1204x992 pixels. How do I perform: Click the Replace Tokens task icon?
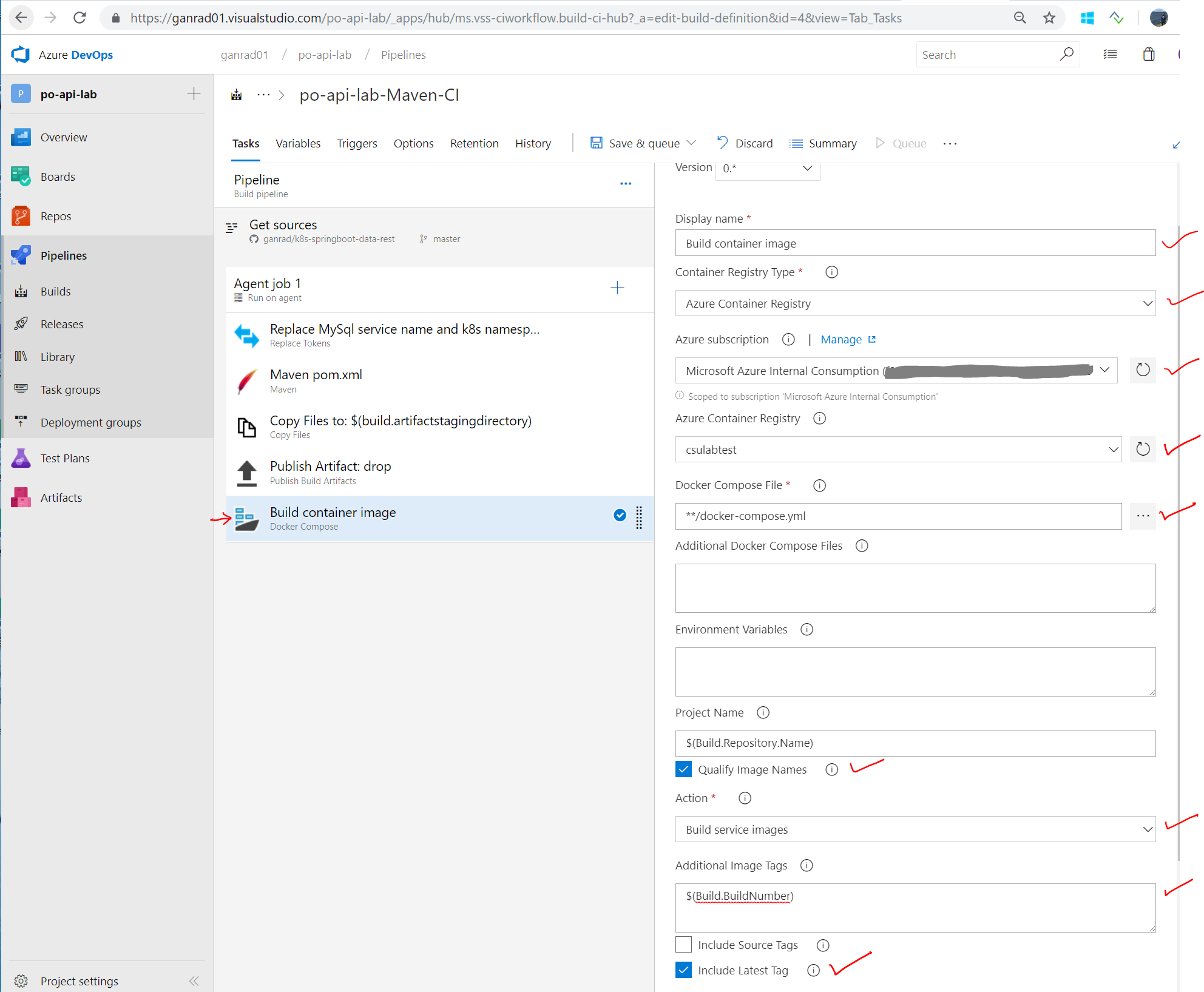[247, 334]
